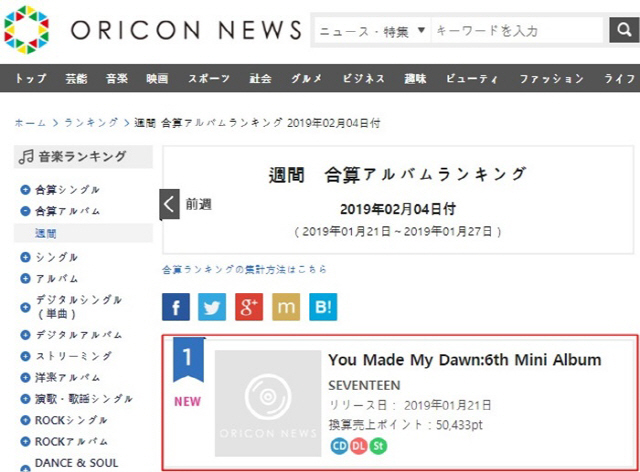Collapse the 合算アルバム sidebar section
Image resolution: width=640 pixels, height=472 pixels.
(25, 211)
